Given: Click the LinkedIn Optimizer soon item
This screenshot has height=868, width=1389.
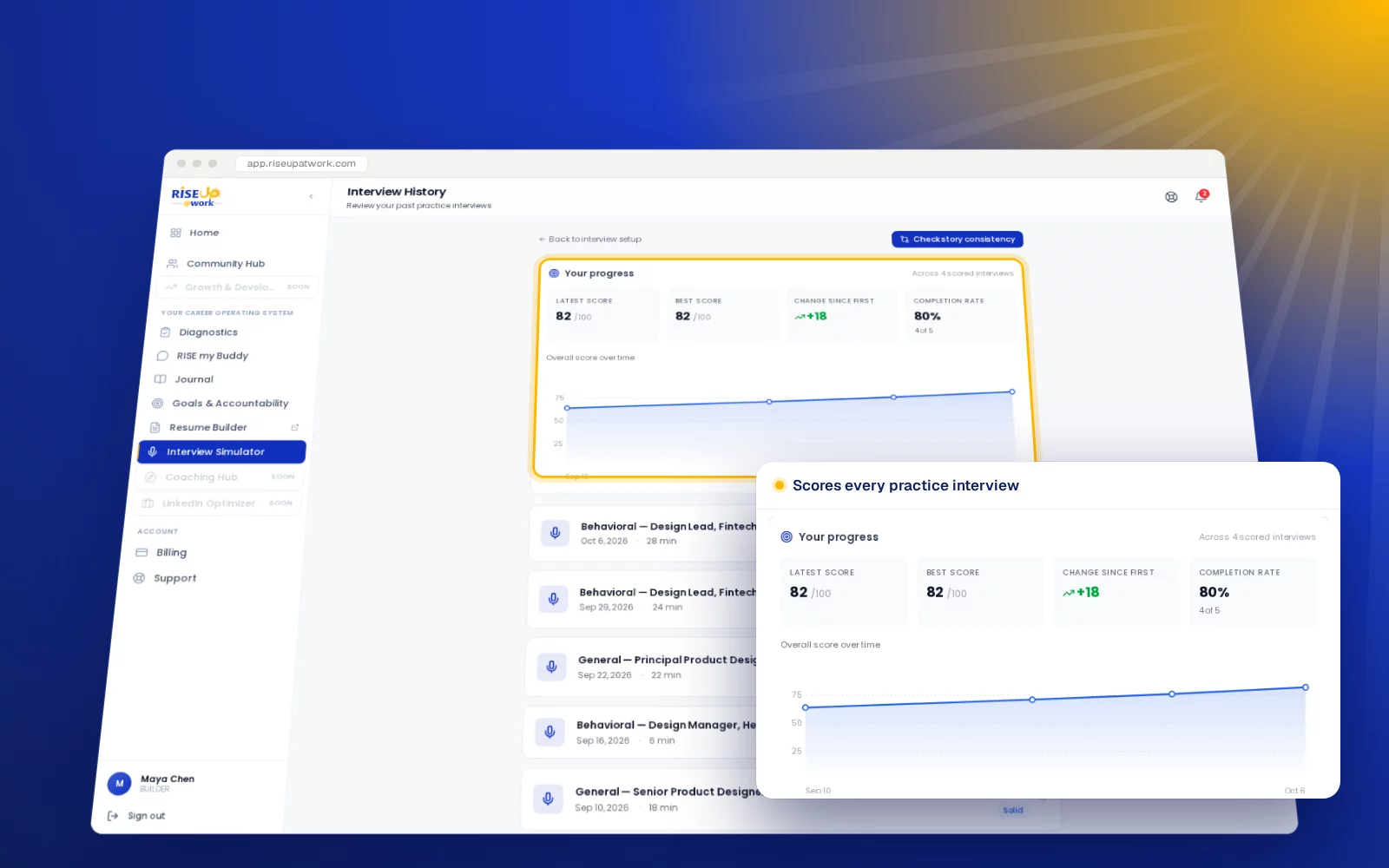Looking at the screenshot, I should 219,503.
